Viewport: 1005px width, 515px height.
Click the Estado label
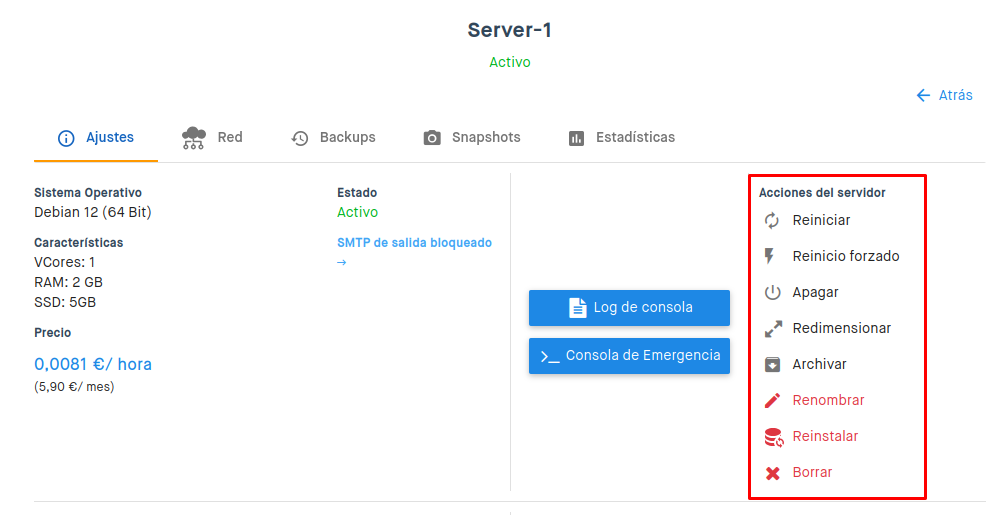[357, 193]
